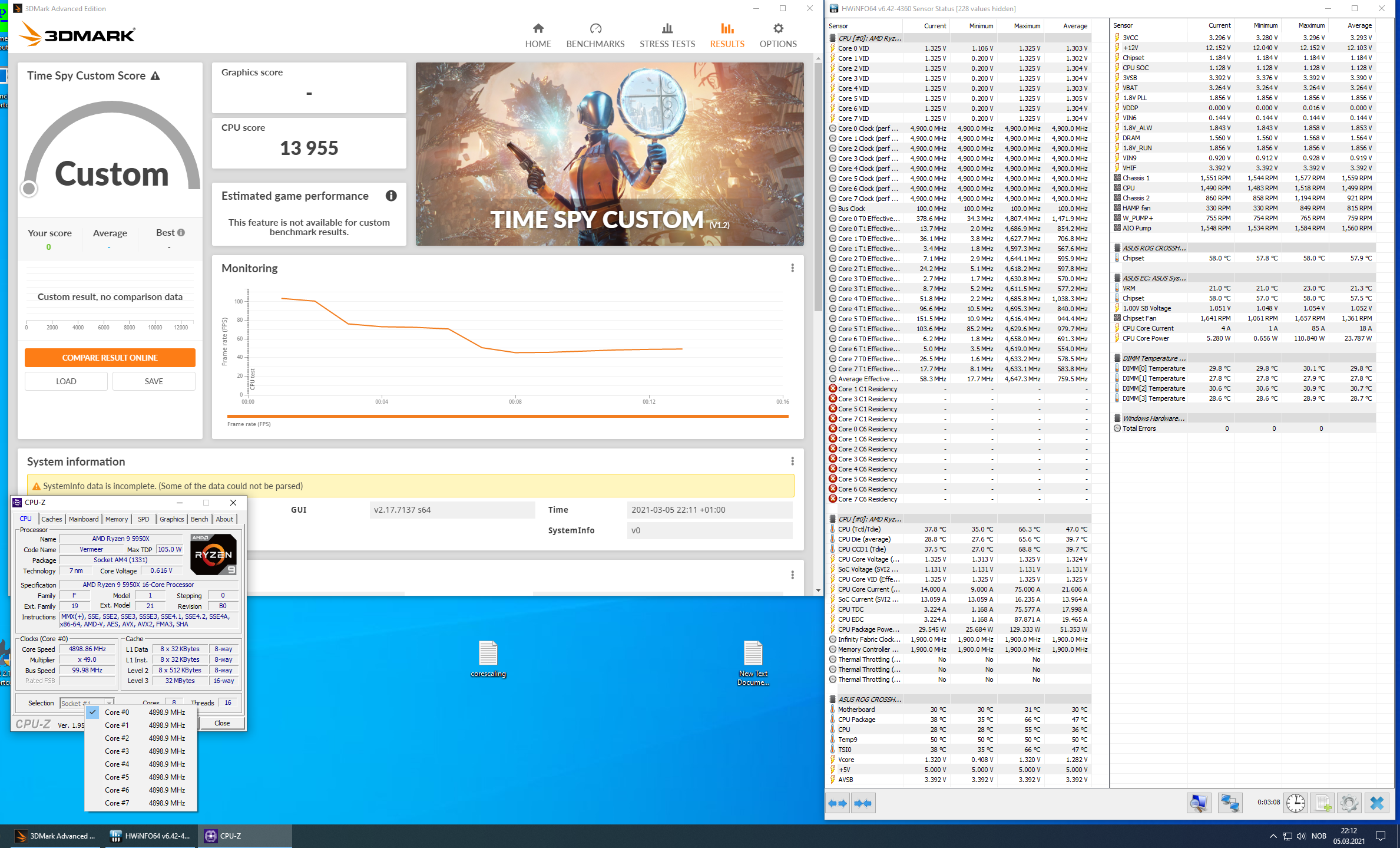Open the taskbar notification center icon
The height and width of the screenshot is (848, 1400).
click(1381, 836)
